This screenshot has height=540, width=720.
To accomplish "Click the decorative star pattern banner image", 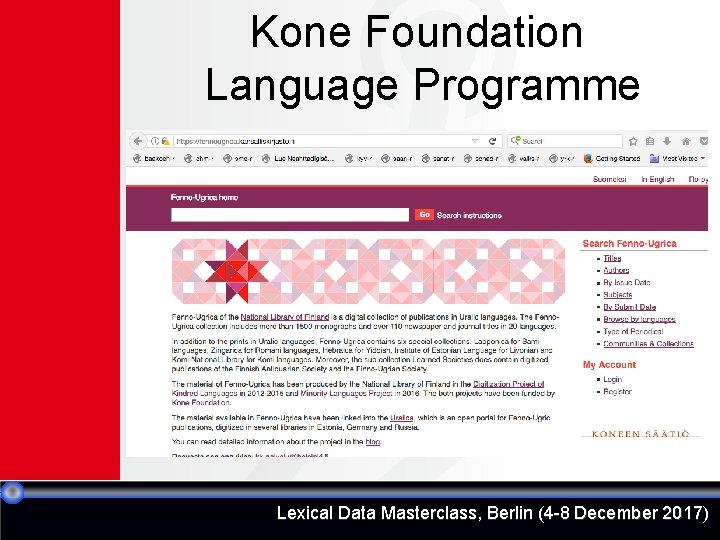I will 368,271.
